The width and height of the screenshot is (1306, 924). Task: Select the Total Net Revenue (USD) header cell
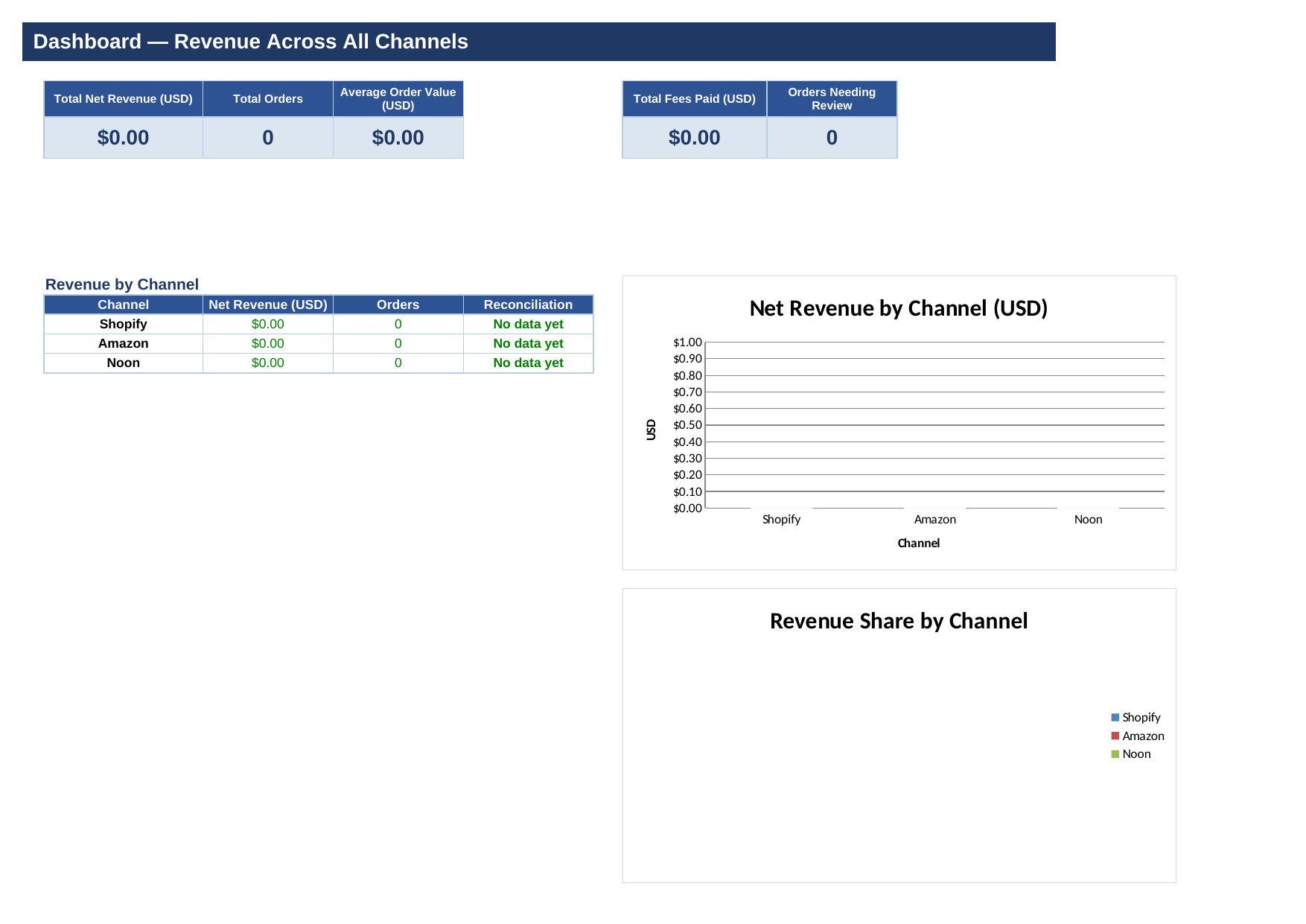coord(124,99)
